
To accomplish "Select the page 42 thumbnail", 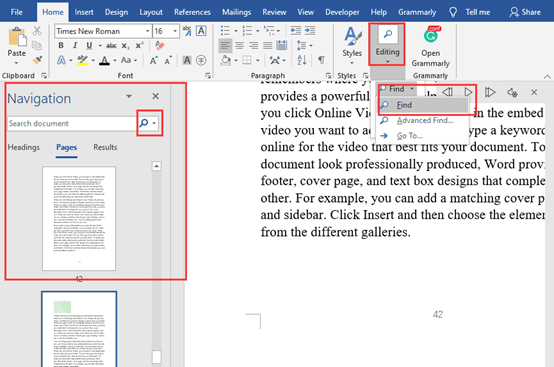I will [x=79, y=219].
